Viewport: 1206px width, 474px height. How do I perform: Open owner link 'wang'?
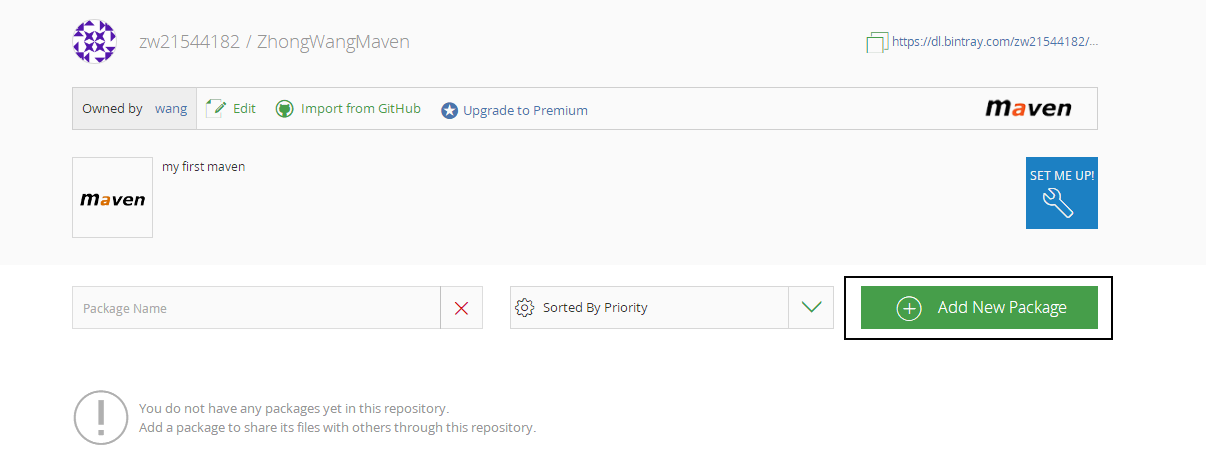pos(171,109)
